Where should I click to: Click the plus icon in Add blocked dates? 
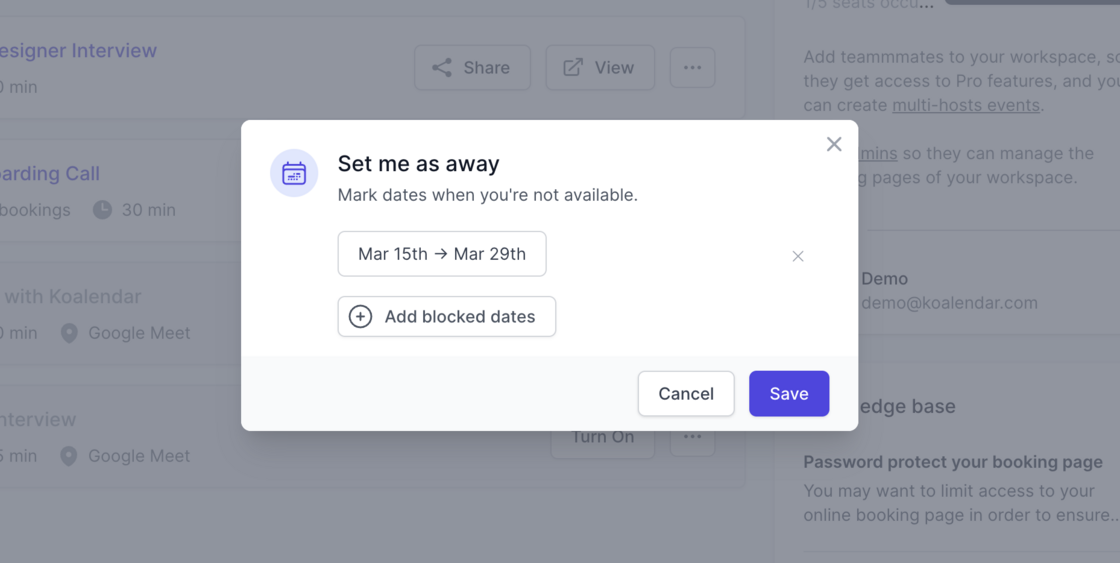point(360,317)
